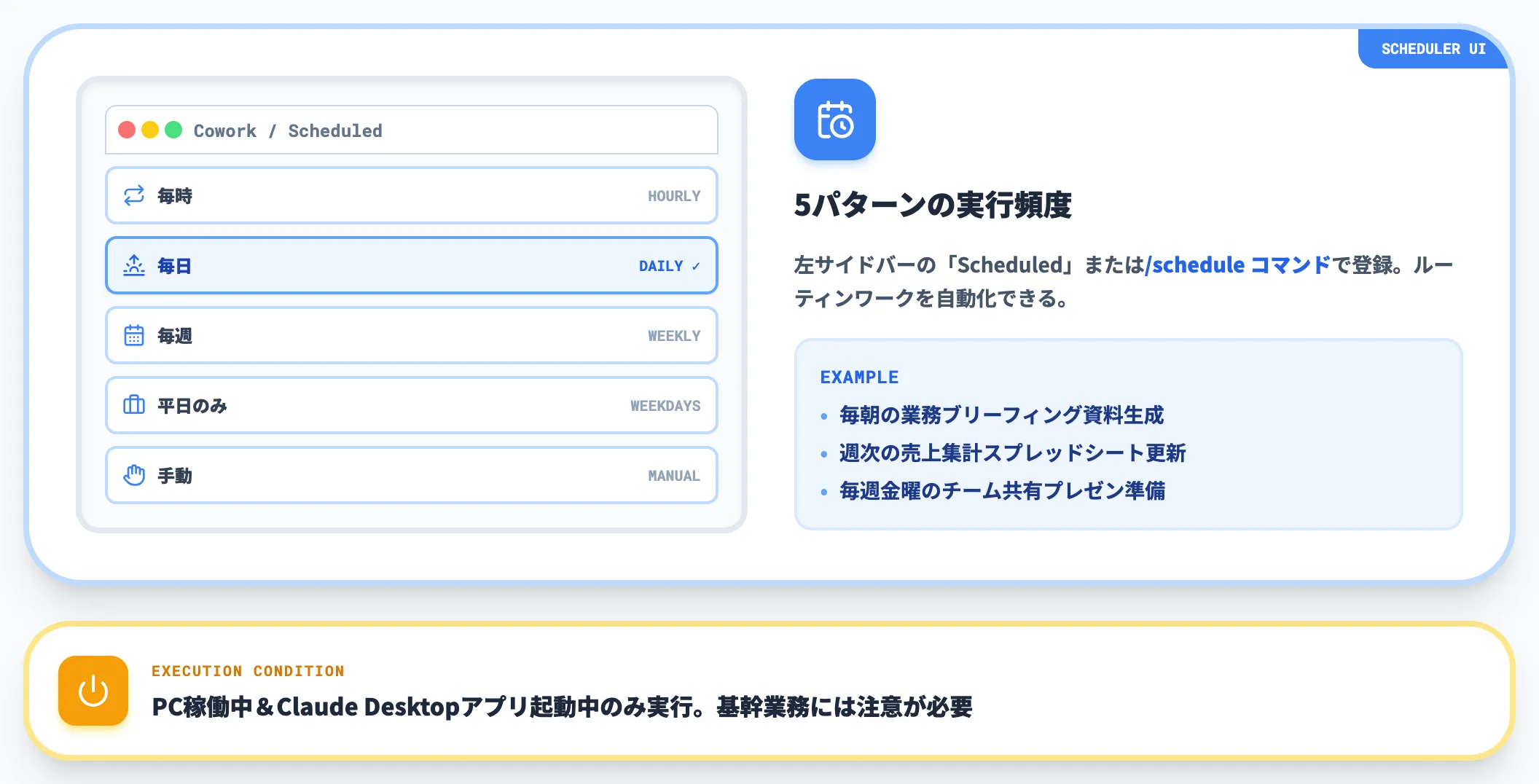This screenshot has height=784, width=1539.
Task: Select the 毎日 DAILY frequency option
Action: 412,265
